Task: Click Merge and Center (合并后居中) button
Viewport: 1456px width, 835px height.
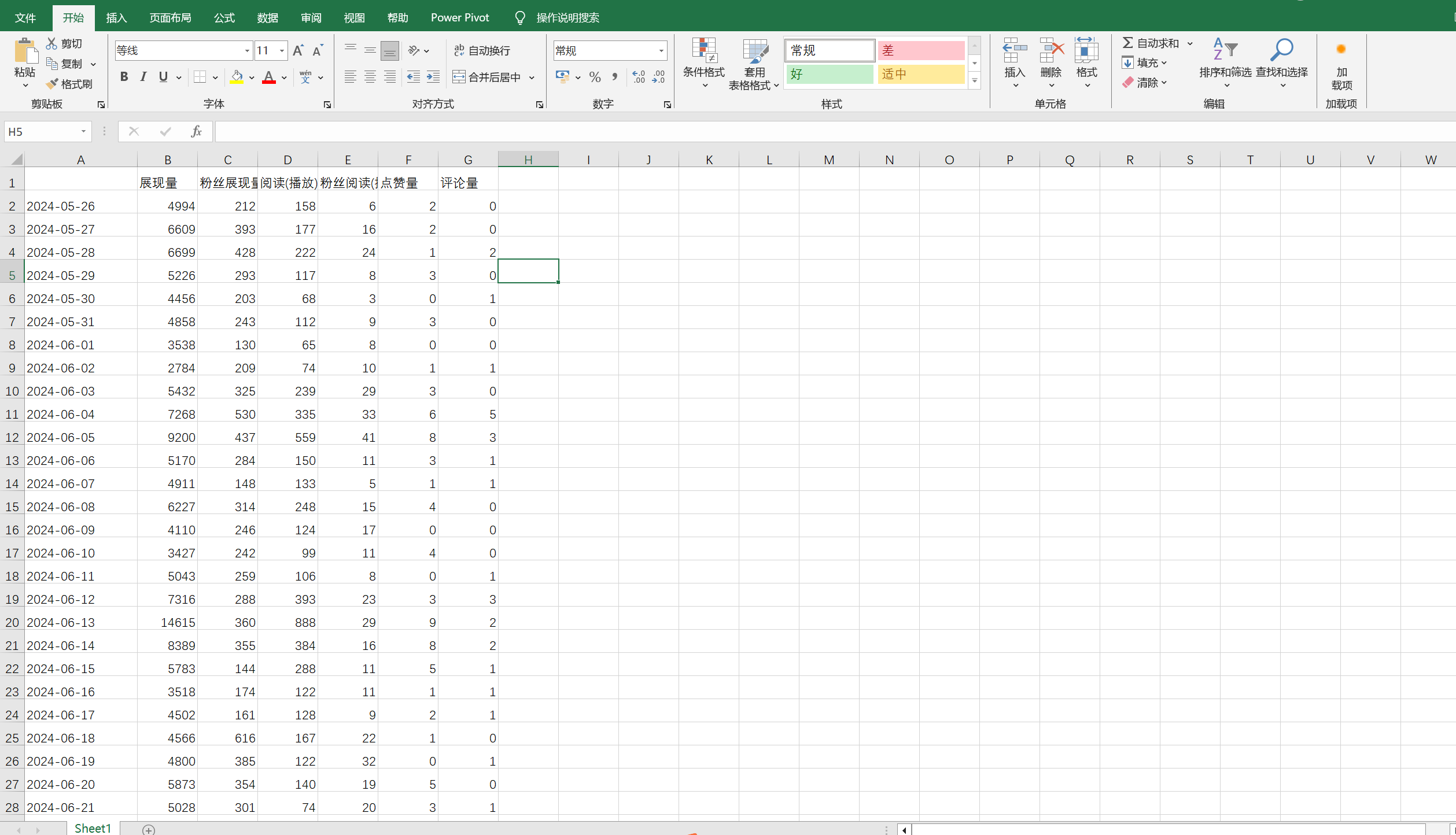Action: pos(488,77)
